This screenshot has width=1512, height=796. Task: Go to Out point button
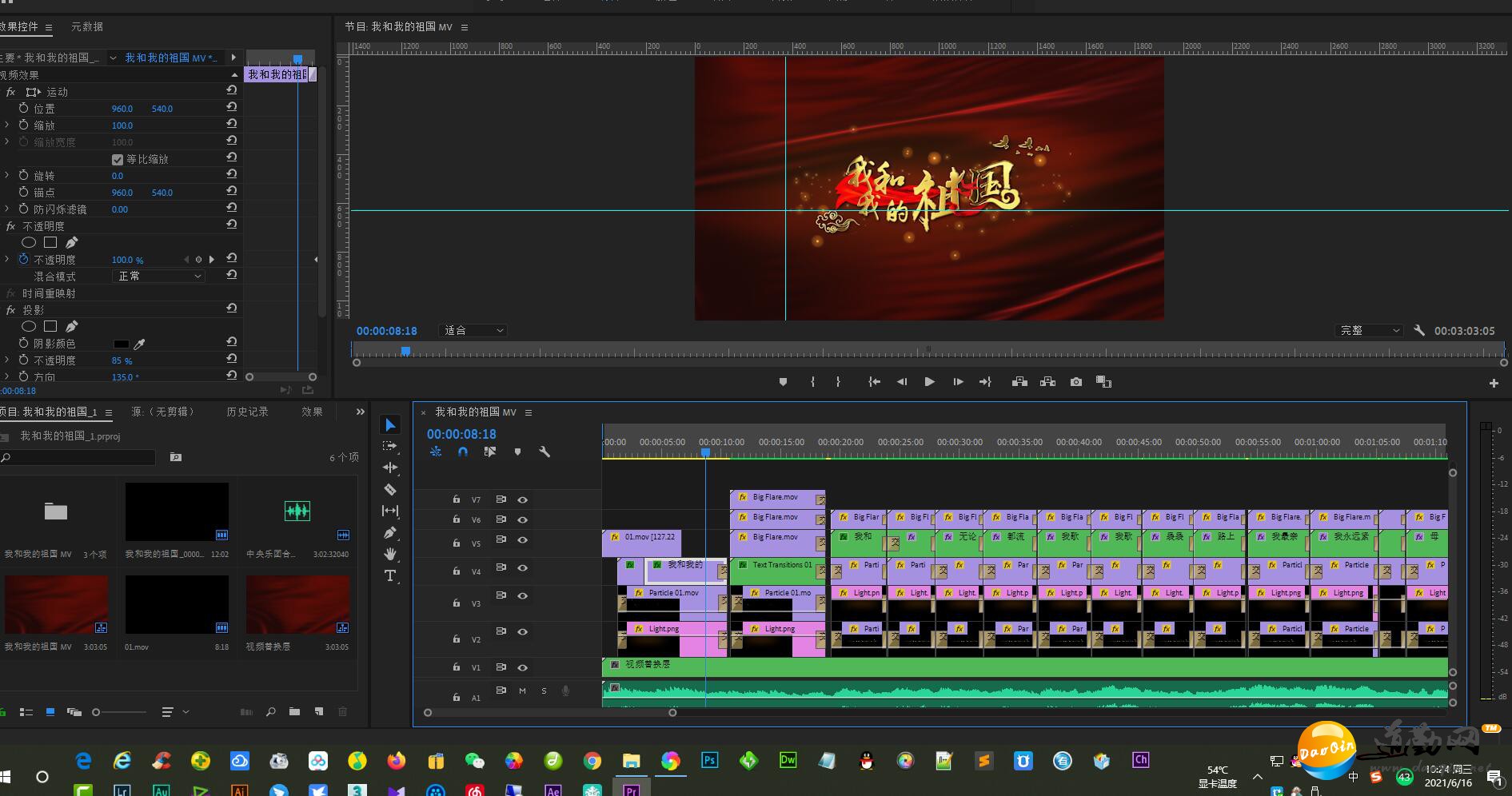[x=985, y=382]
